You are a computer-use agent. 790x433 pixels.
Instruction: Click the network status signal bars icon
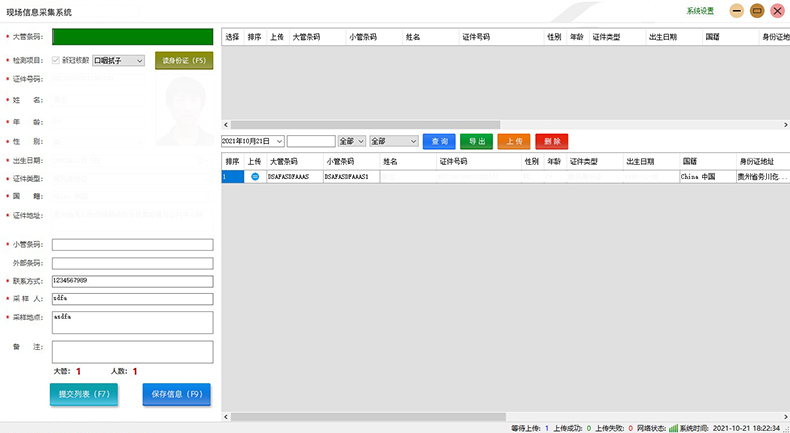[673, 427]
